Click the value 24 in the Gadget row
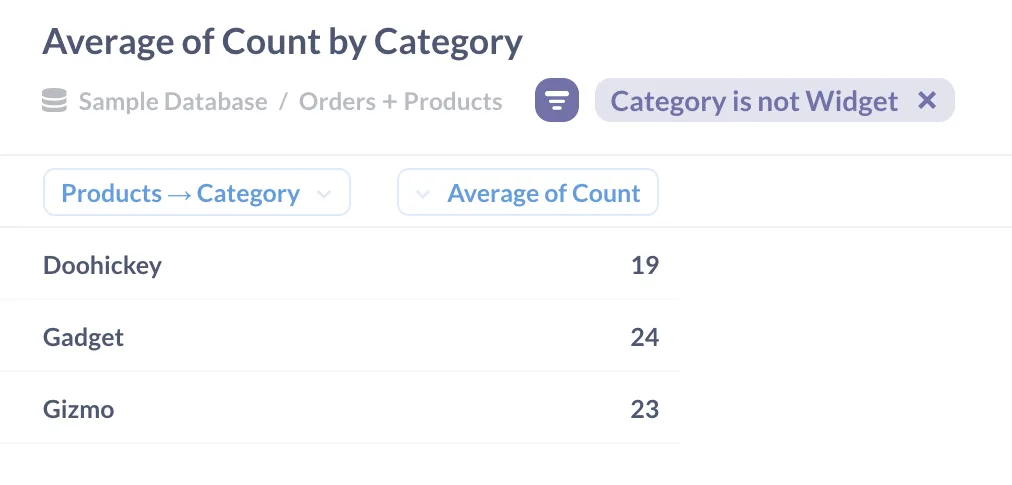Image resolution: width=1012 pixels, height=485 pixels. click(x=644, y=337)
